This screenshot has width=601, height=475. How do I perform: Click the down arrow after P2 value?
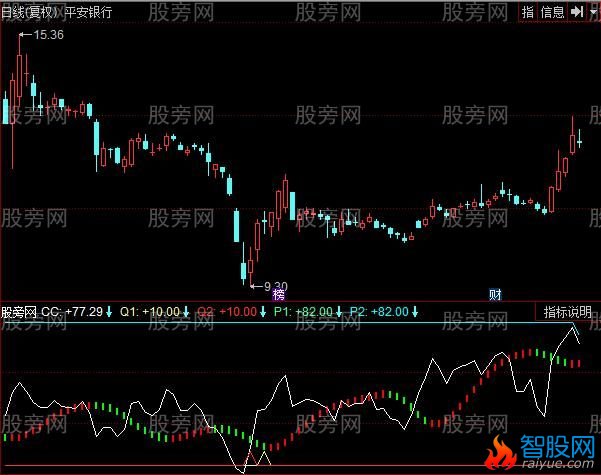tap(415, 311)
